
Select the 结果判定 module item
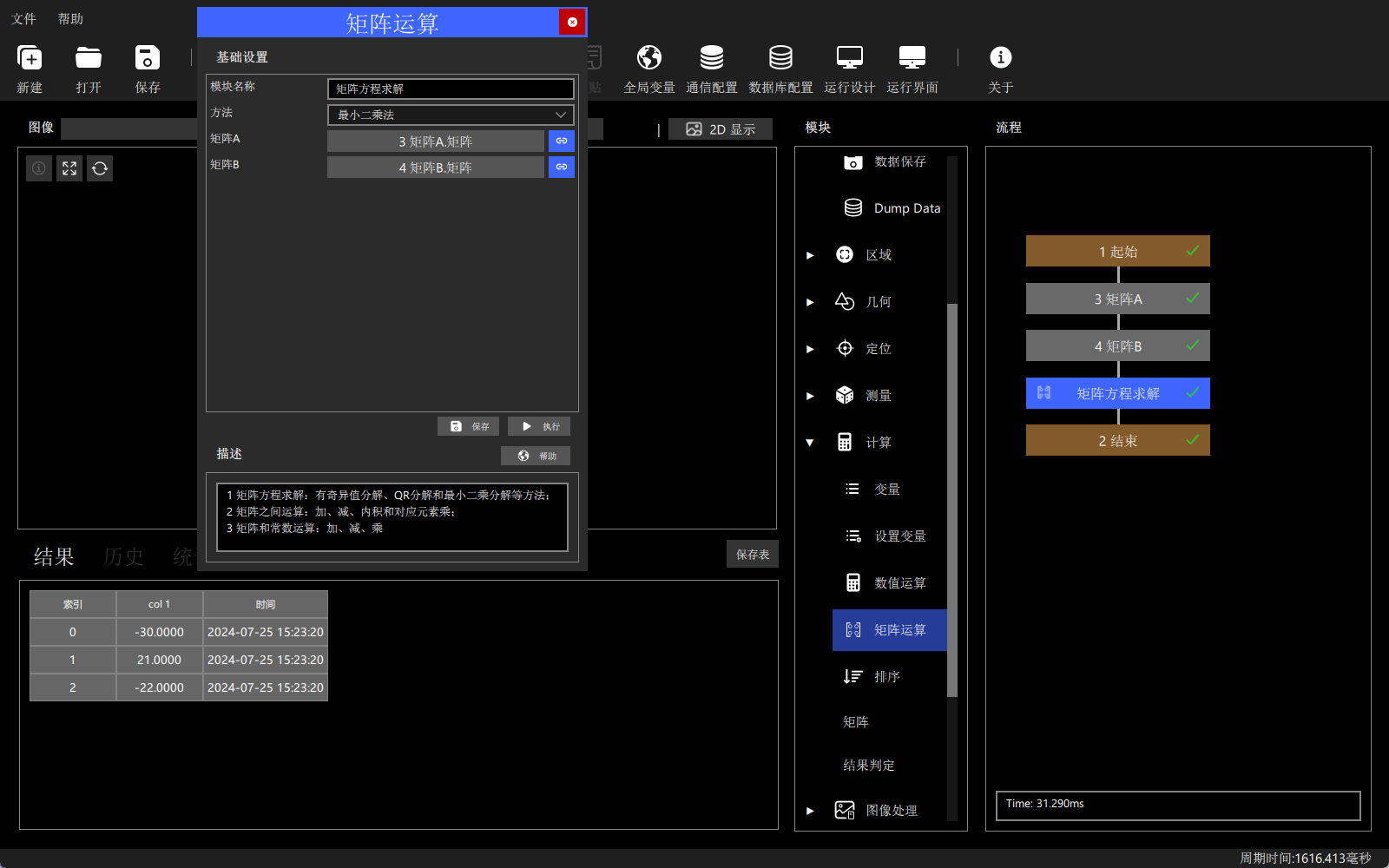coord(869,766)
